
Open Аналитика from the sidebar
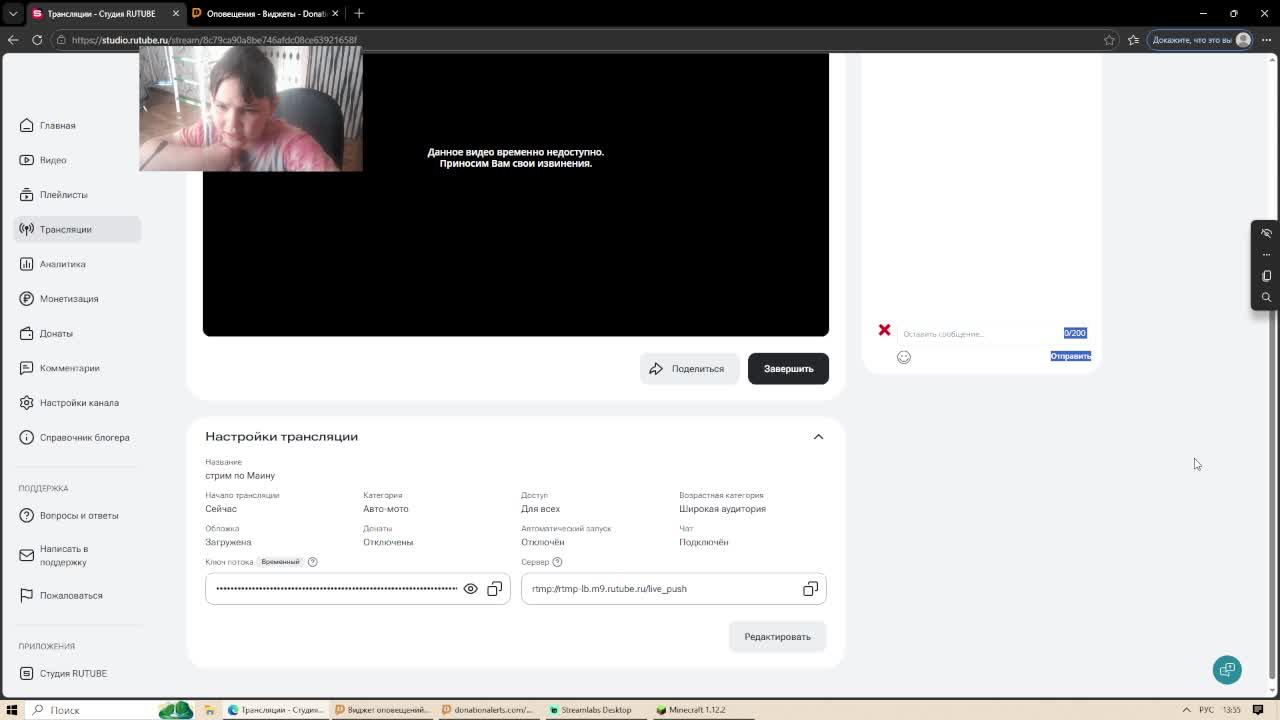pos(62,264)
